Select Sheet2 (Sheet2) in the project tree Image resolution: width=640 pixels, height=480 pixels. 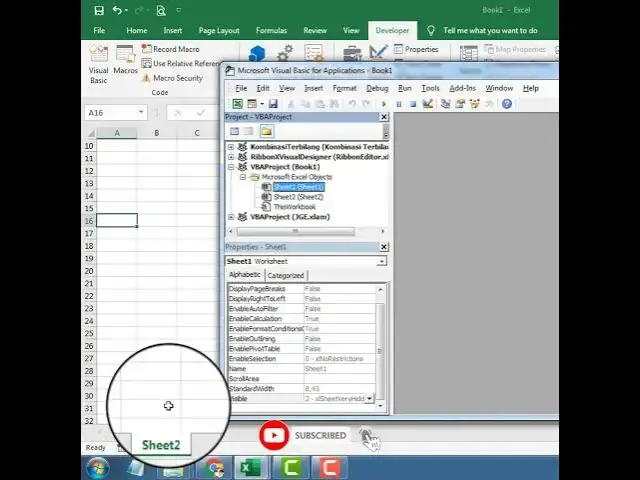(298, 197)
